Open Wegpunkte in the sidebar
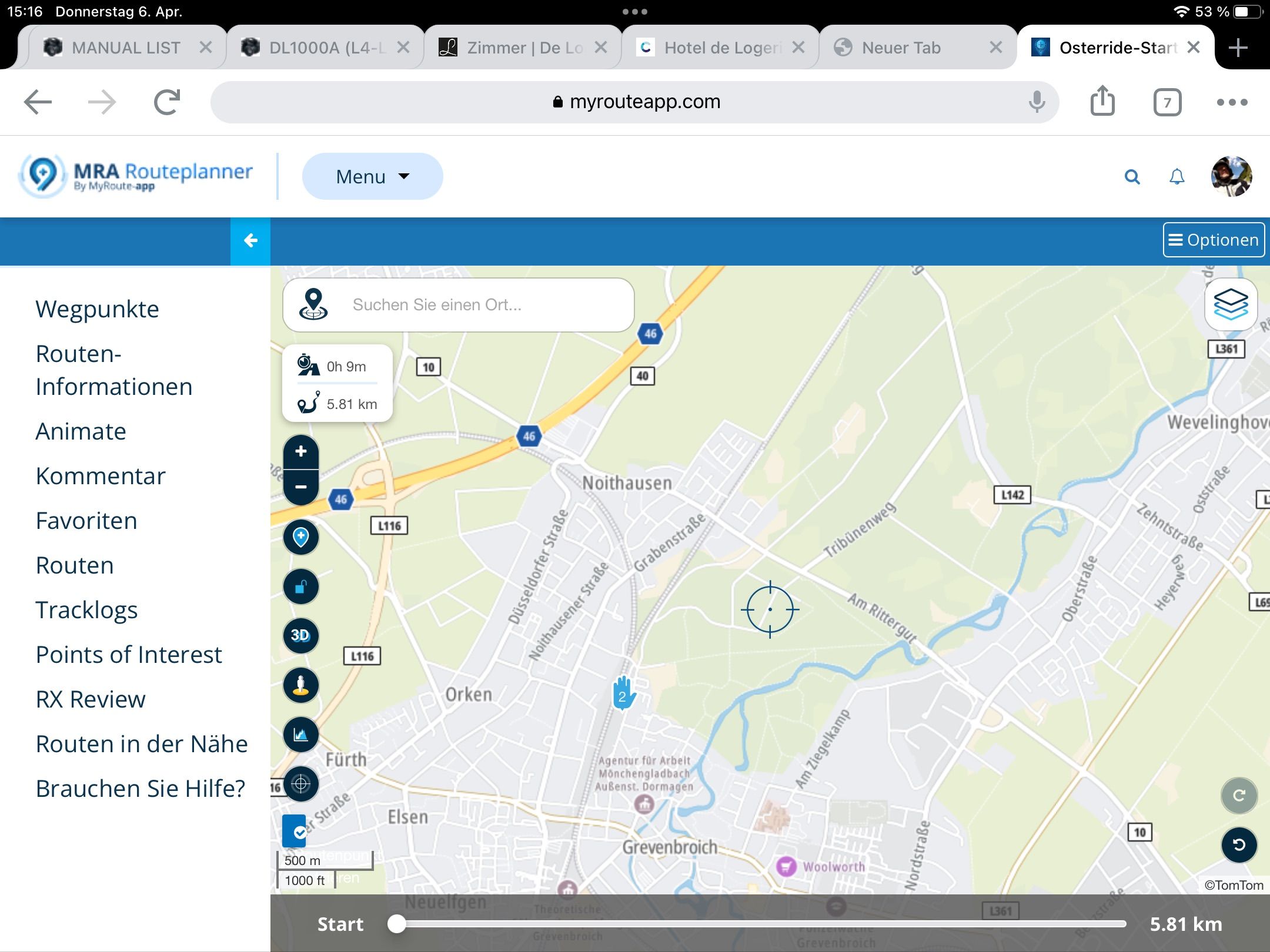 [97, 309]
